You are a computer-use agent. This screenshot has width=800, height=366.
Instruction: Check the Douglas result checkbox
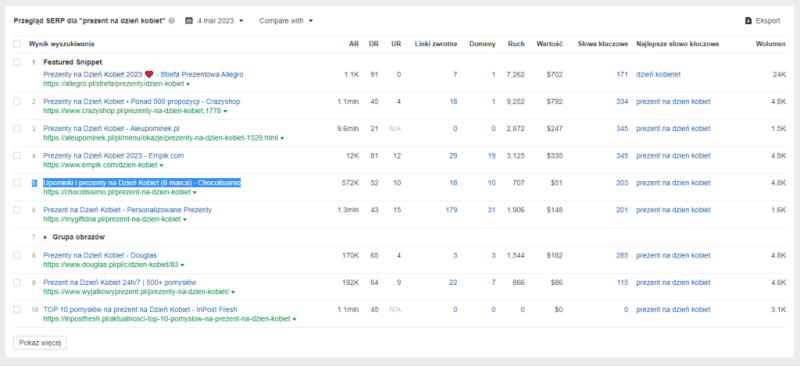17,255
